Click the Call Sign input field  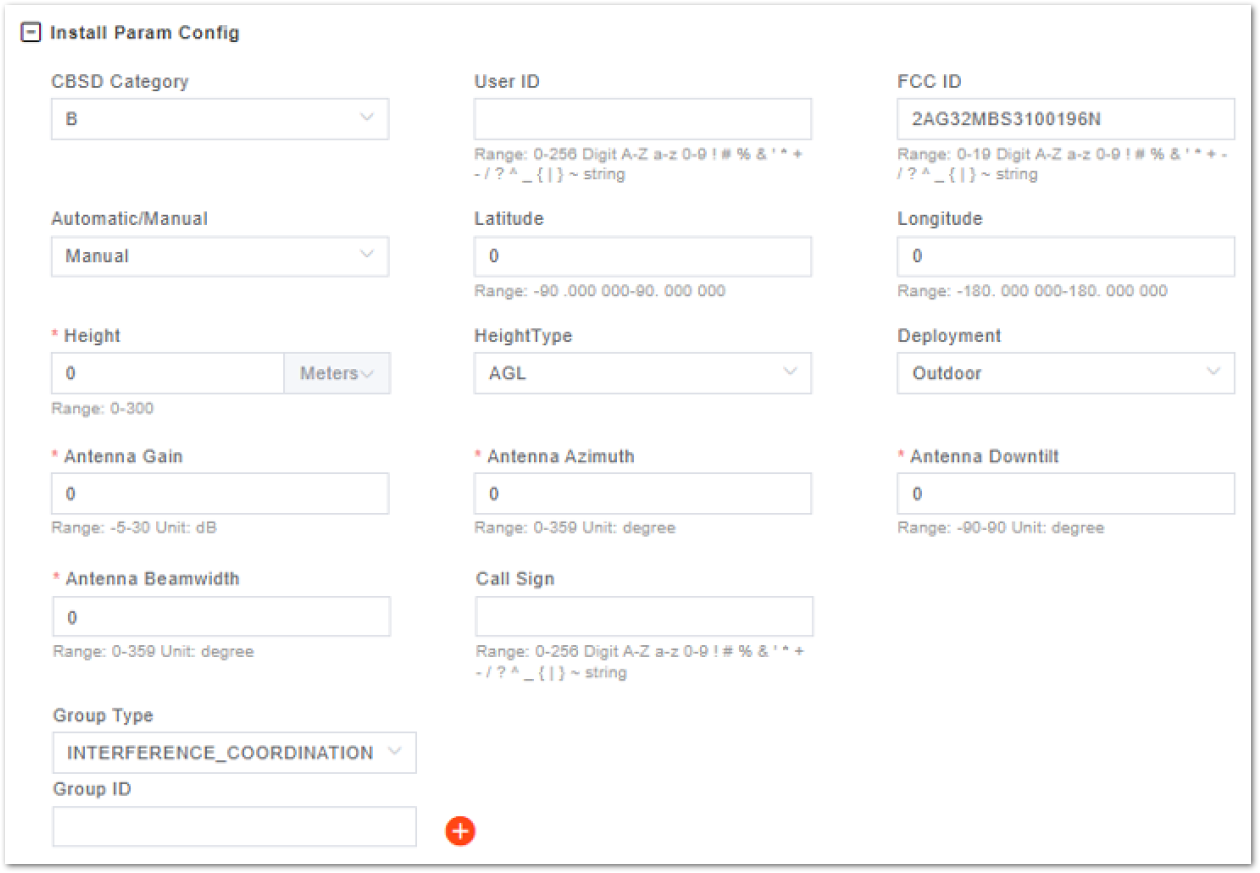coord(644,617)
